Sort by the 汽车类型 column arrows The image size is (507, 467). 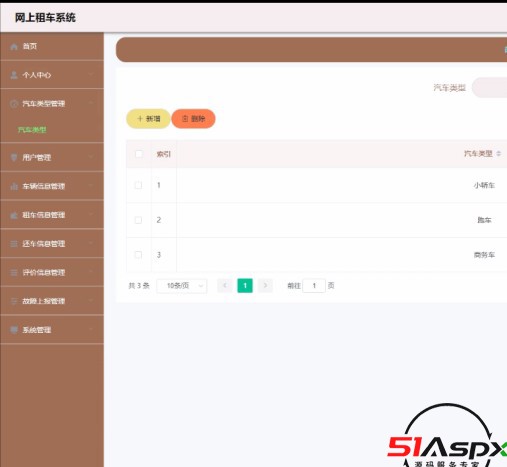coord(499,153)
